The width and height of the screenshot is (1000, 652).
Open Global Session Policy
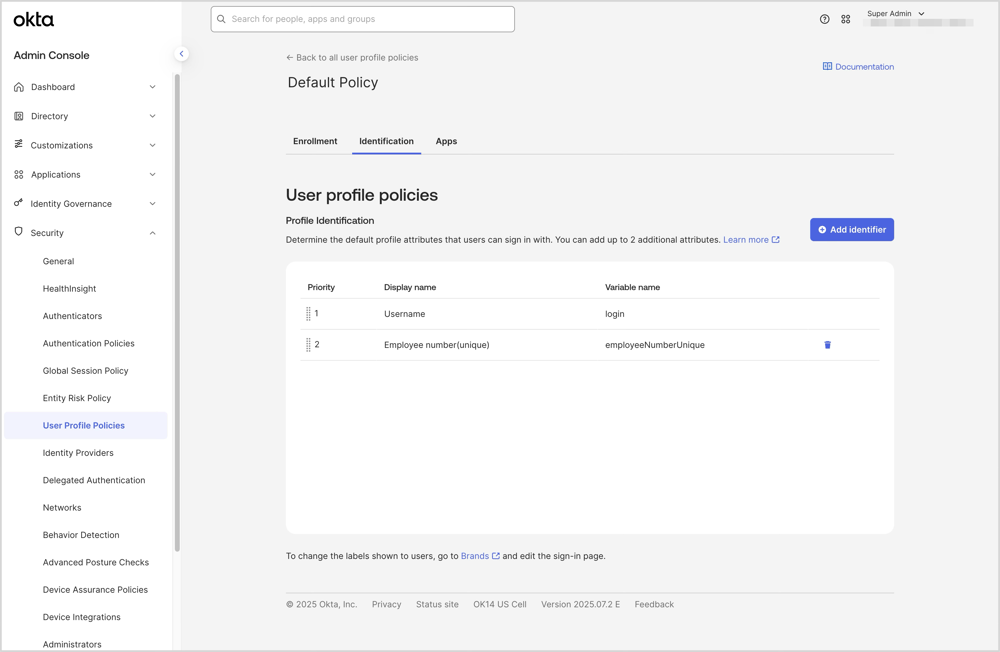pos(85,371)
